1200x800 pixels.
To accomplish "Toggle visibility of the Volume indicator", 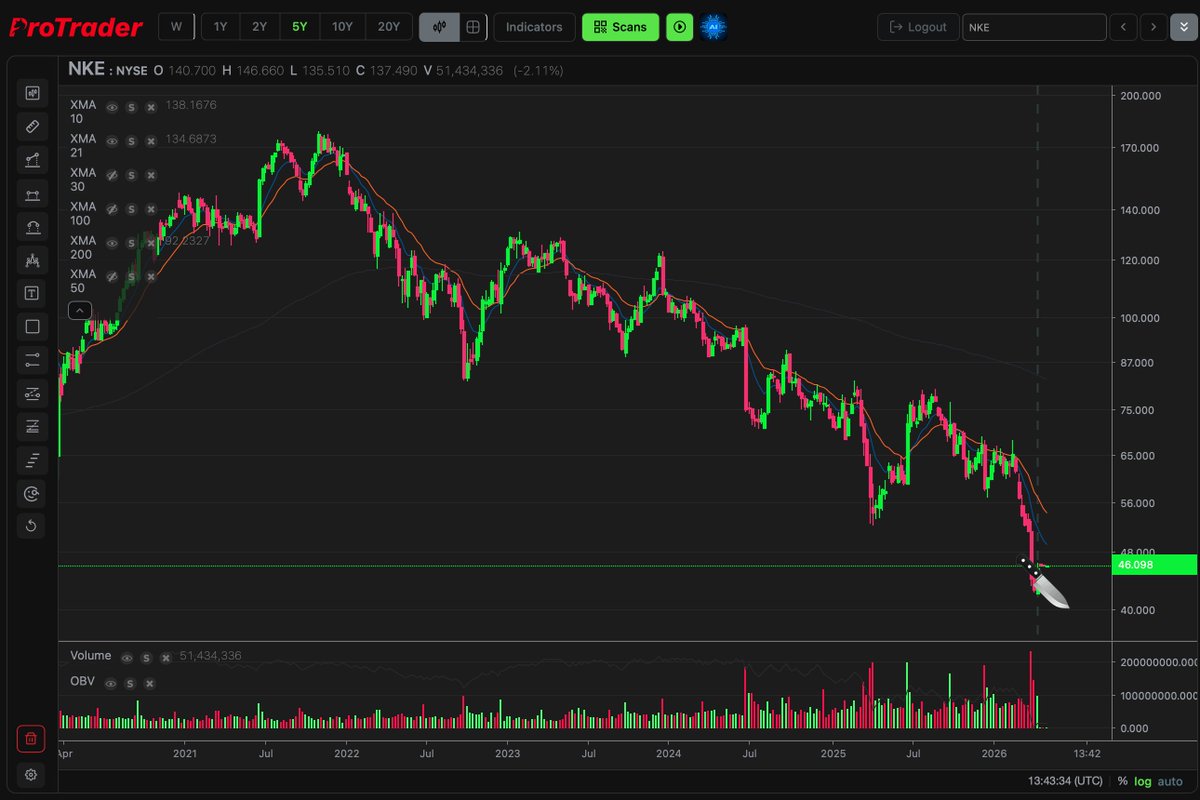I will tap(126, 657).
